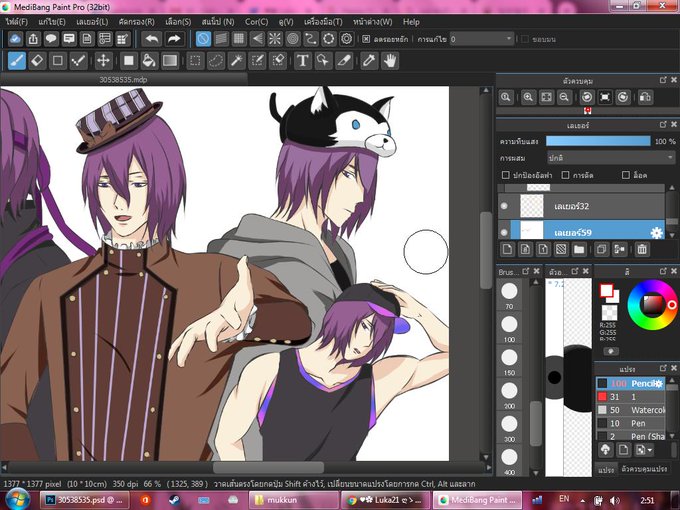Image resolution: width=680 pixels, height=510 pixels.
Task: Open the Layer menu
Action: (x=92, y=22)
